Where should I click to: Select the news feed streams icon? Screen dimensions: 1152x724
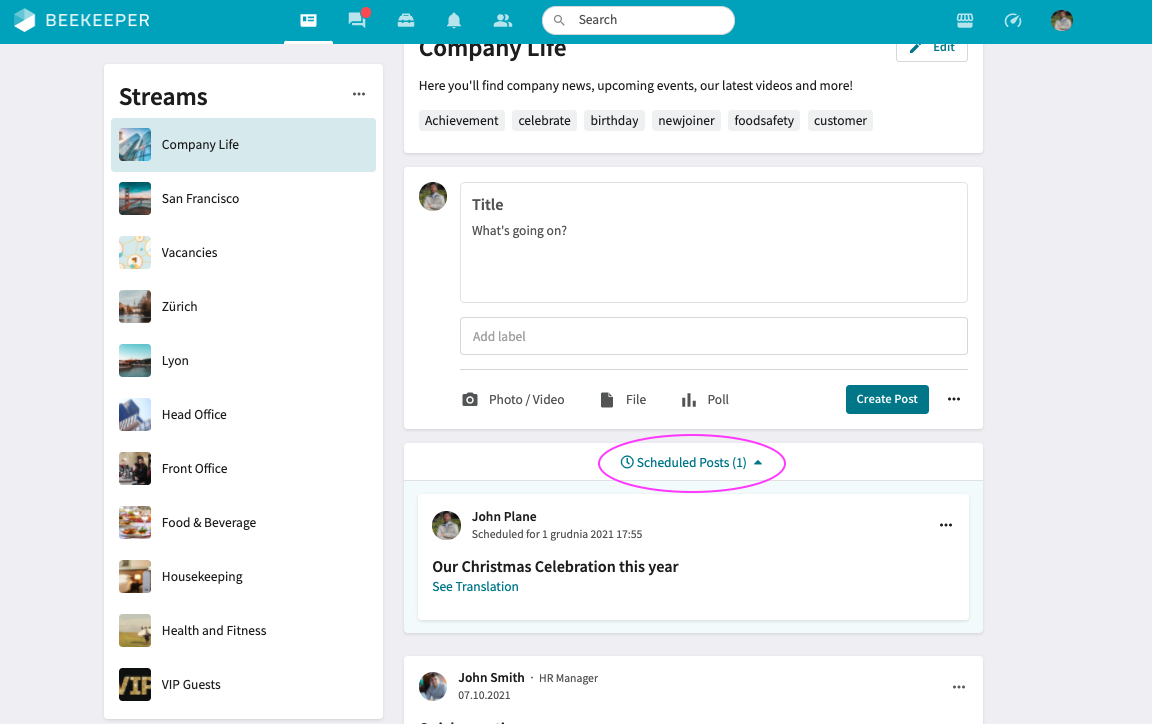pos(308,20)
